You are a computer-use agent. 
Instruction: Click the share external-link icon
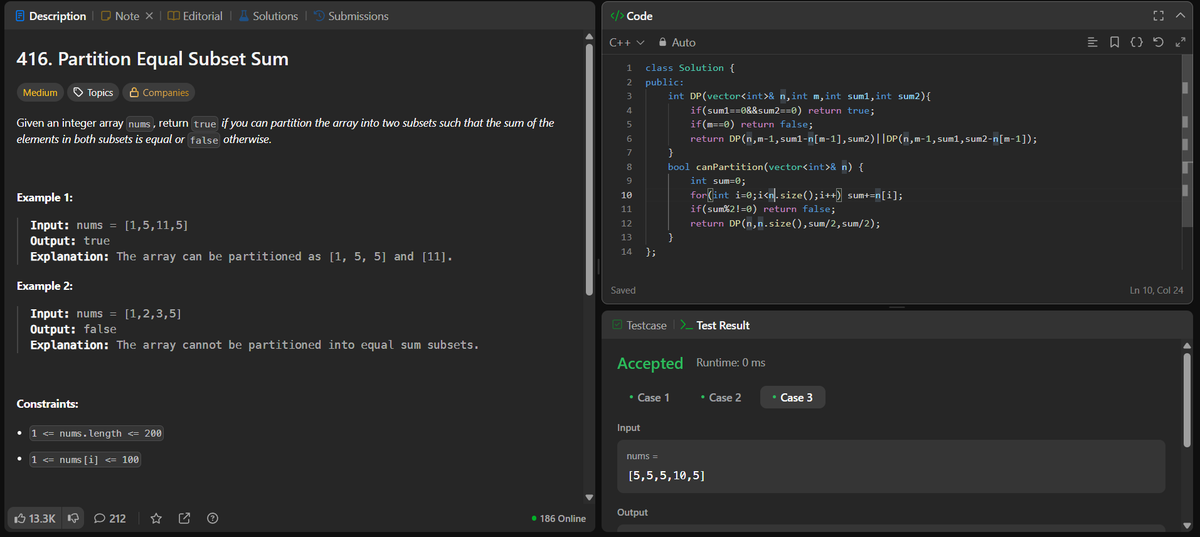(184, 518)
